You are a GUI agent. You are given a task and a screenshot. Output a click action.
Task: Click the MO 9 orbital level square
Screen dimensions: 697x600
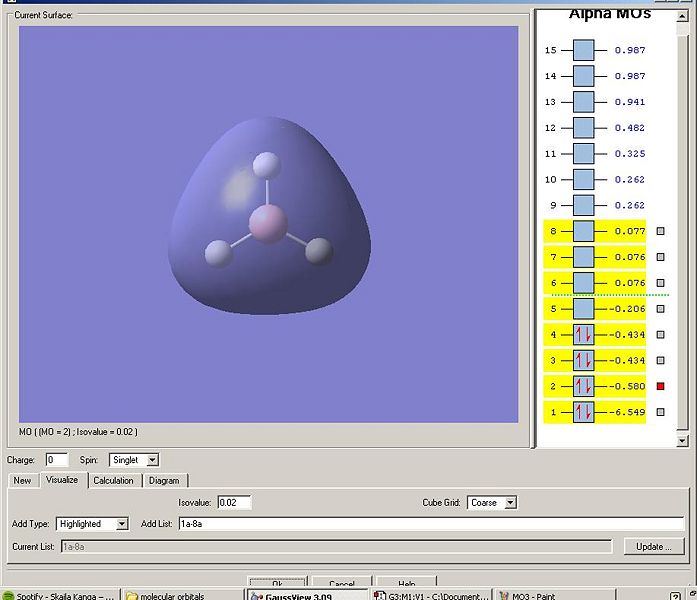[583, 205]
